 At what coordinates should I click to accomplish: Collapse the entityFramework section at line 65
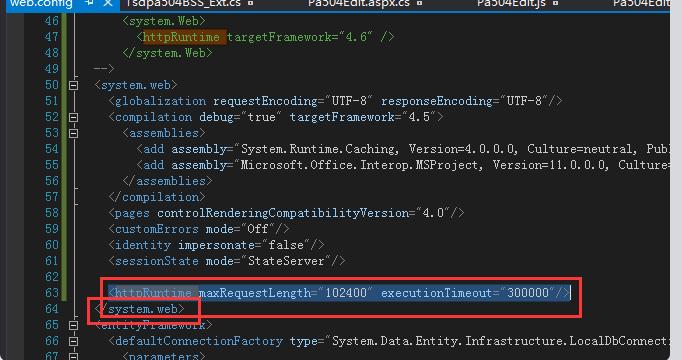pos(74,325)
